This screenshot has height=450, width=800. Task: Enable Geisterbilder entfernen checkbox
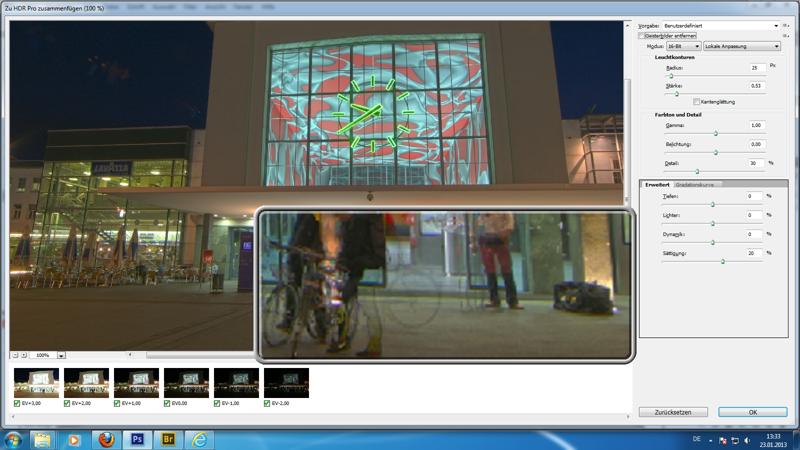click(x=642, y=36)
